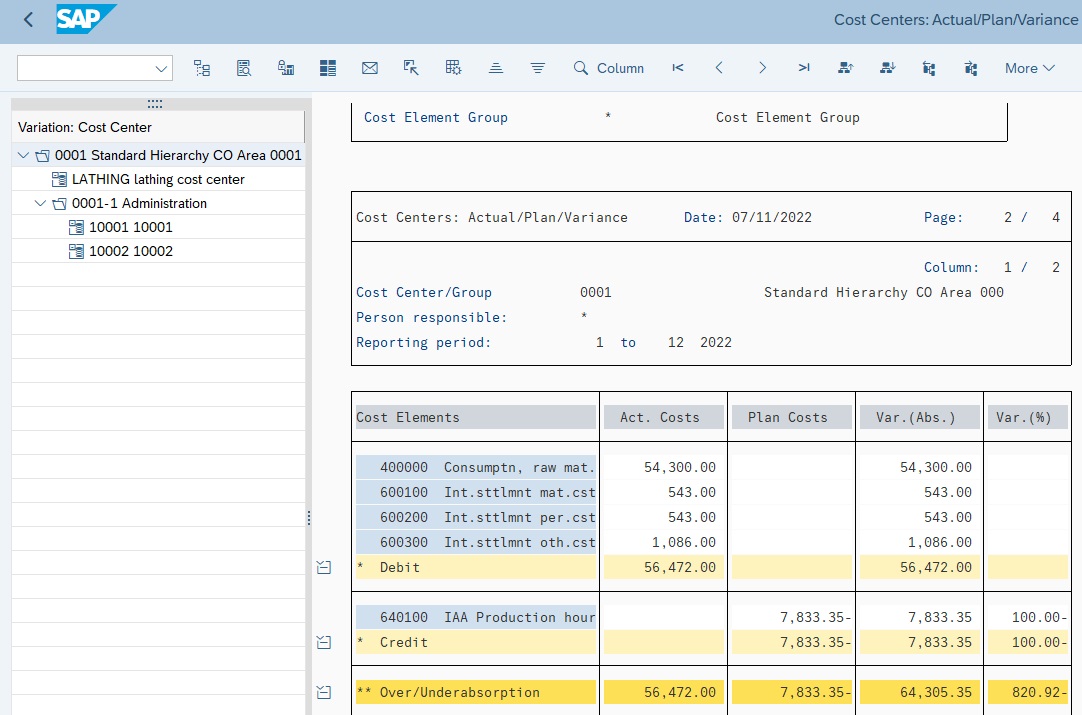Collapse the 0001-1 Administration branch

click(40, 203)
